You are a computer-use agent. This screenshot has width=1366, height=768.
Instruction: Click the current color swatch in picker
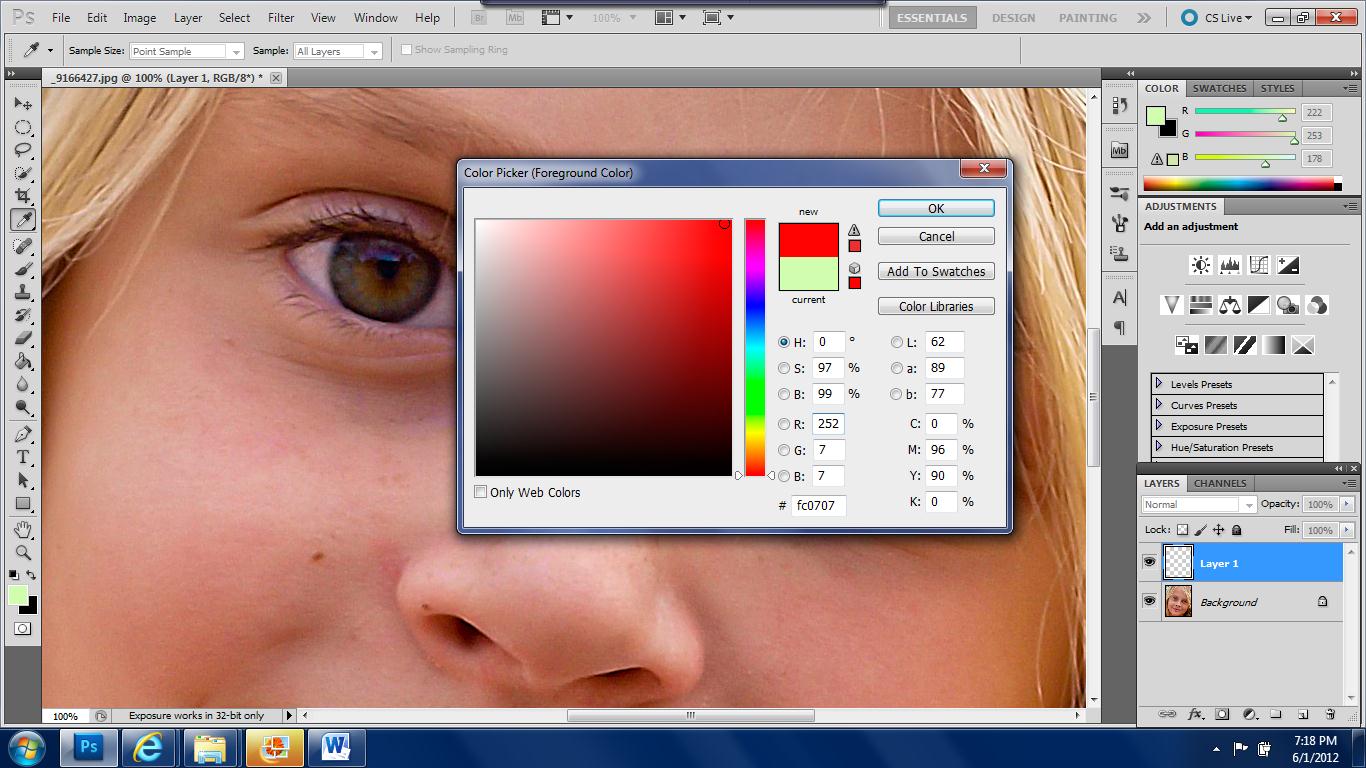(x=808, y=273)
